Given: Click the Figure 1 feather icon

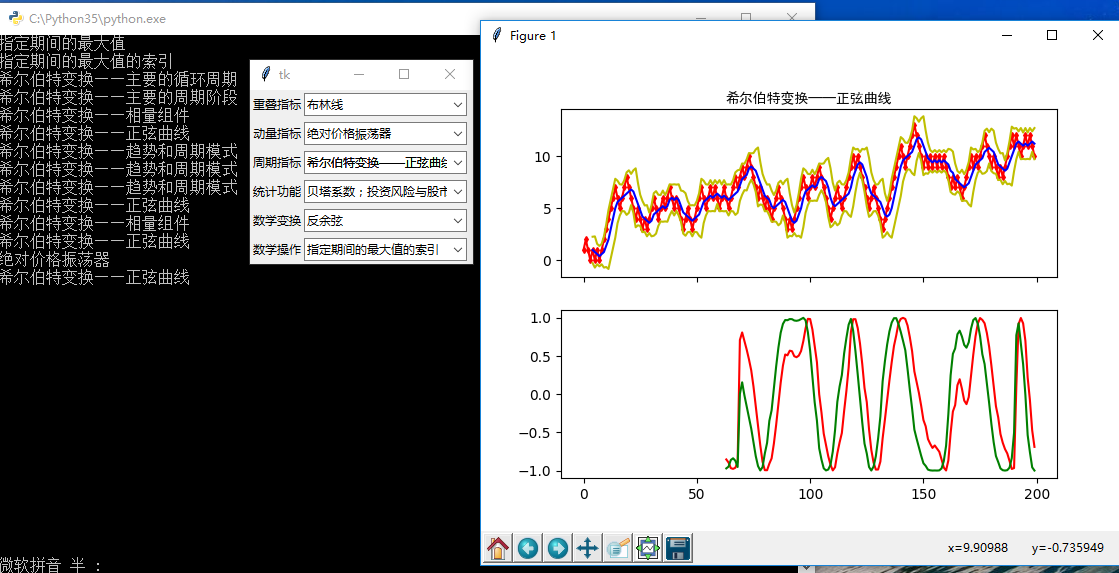Looking at the screenshot, I should pos(497,36).
